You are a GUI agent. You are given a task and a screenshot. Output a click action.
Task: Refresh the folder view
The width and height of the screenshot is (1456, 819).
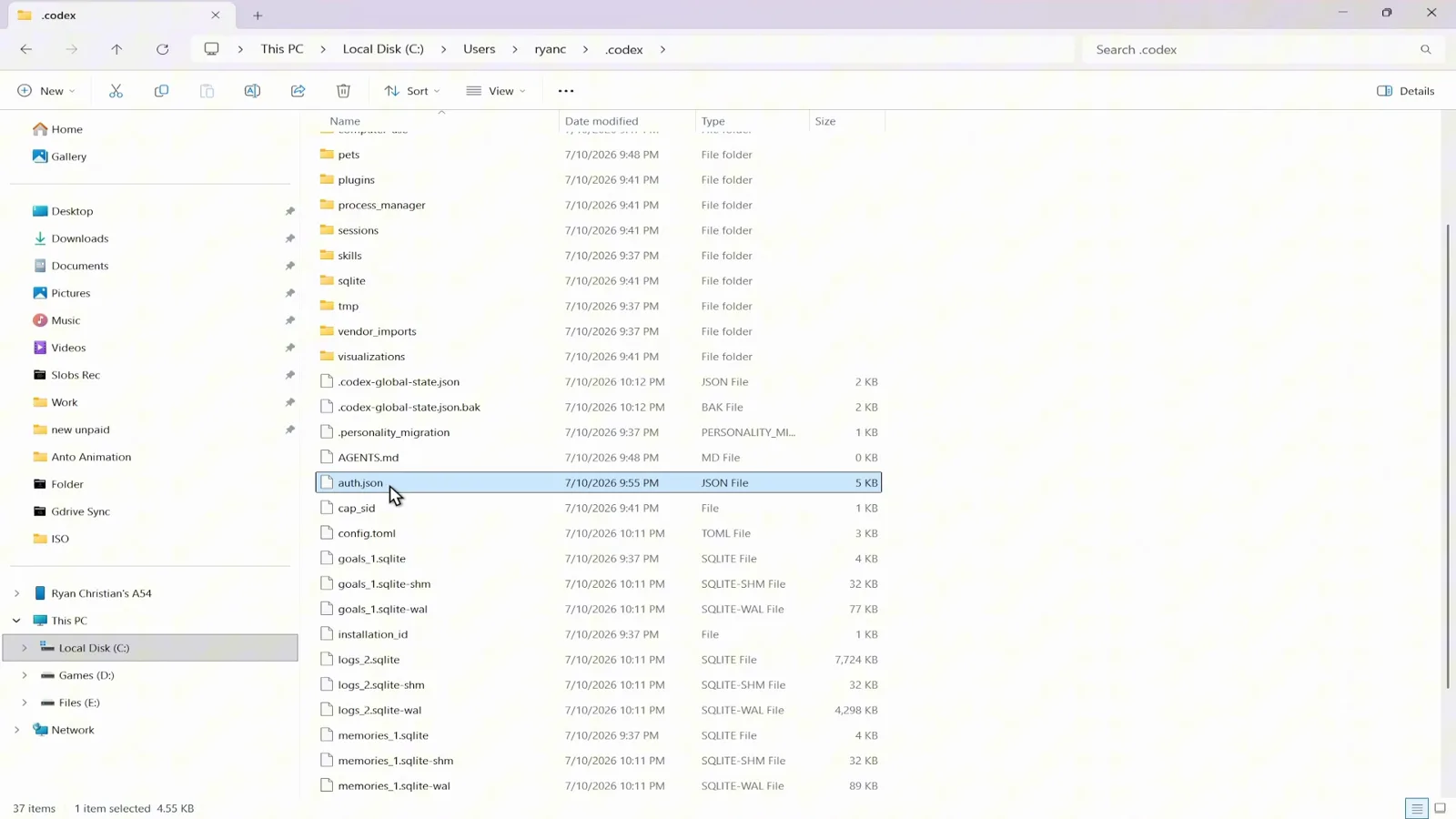coord(162,49)
